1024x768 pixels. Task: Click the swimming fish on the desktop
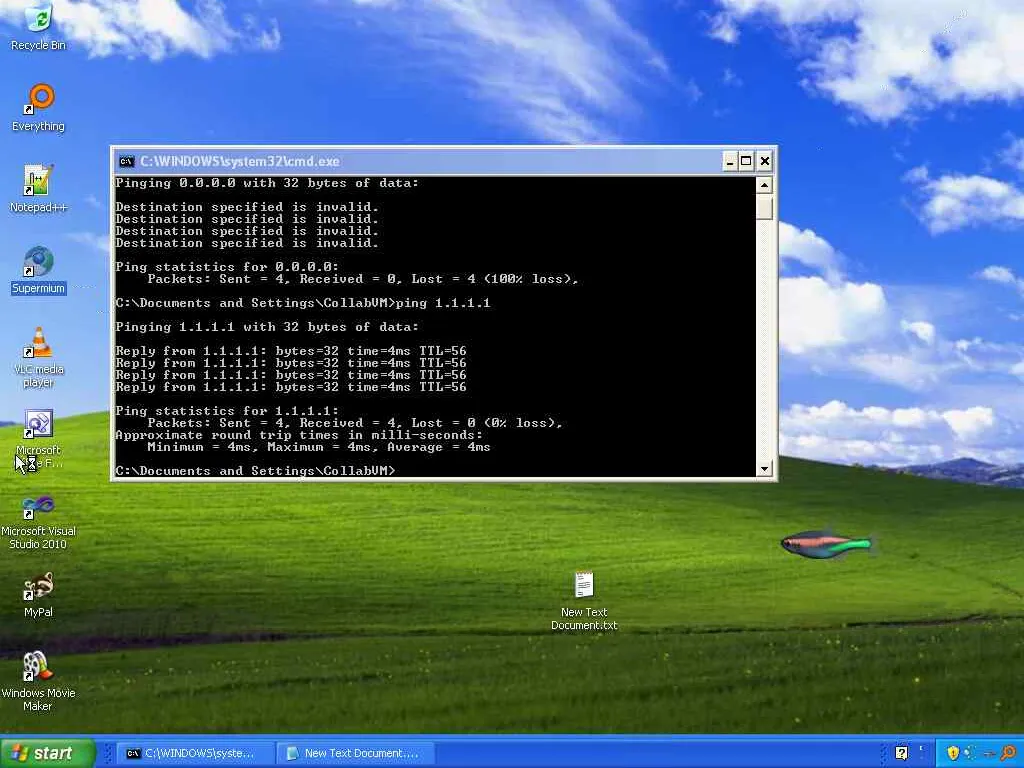coord(826,545)
